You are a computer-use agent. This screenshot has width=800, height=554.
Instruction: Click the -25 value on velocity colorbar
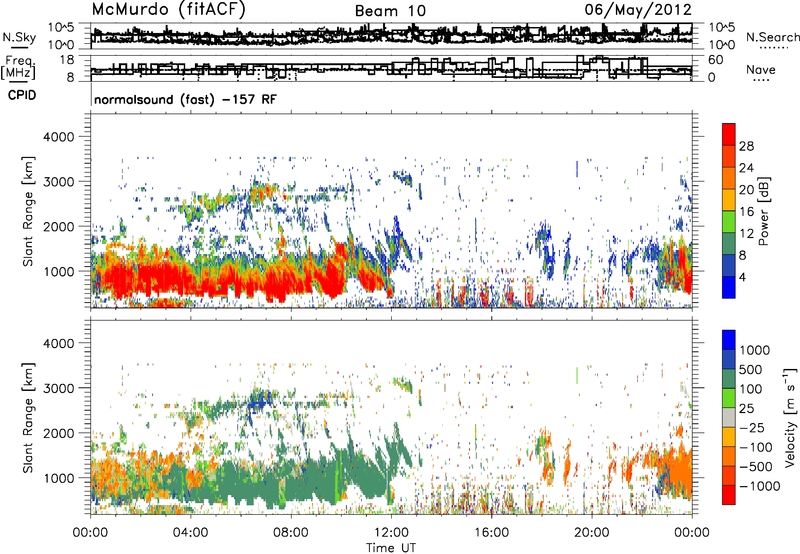point(752,428)
